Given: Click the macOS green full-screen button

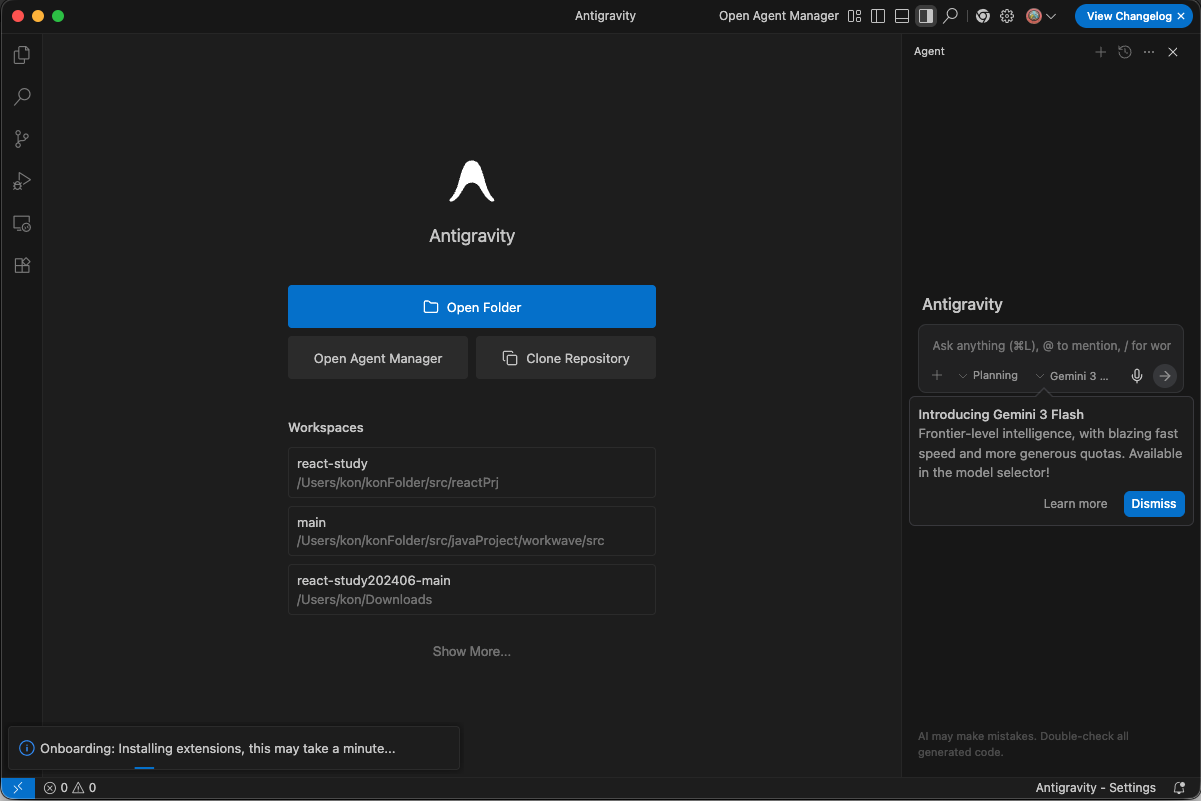Looking at the screenshot, I should point(58,16).
